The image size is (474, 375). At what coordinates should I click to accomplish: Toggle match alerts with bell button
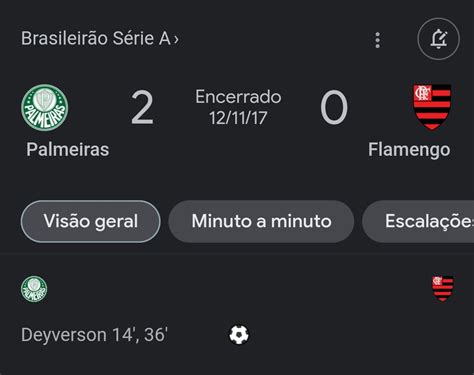[x=438, y=39]
